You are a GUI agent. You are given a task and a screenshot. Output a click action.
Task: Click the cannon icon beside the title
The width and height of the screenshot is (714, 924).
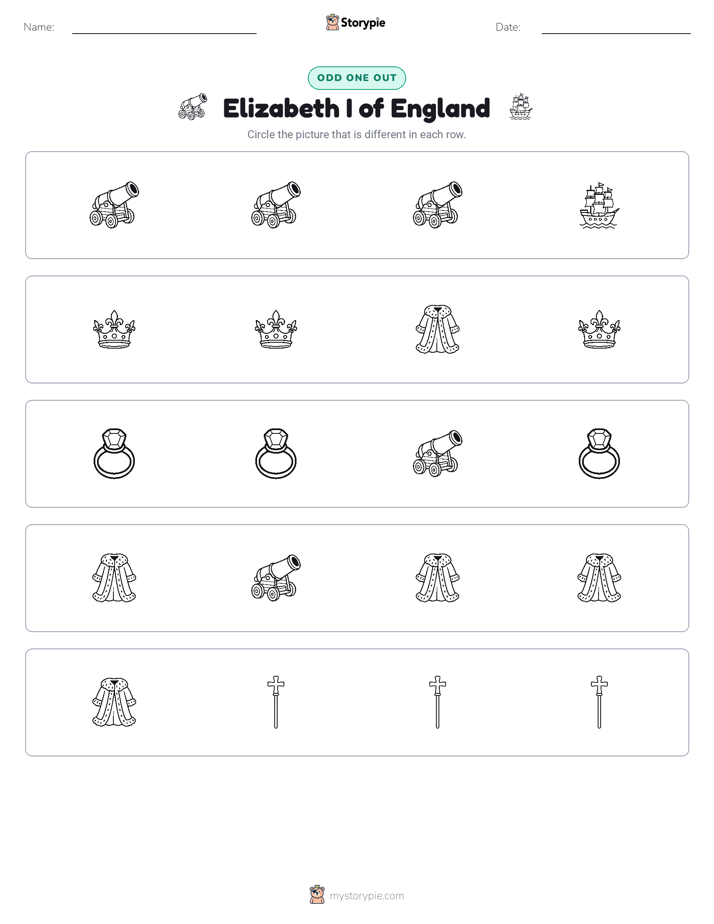click(193, 107)
